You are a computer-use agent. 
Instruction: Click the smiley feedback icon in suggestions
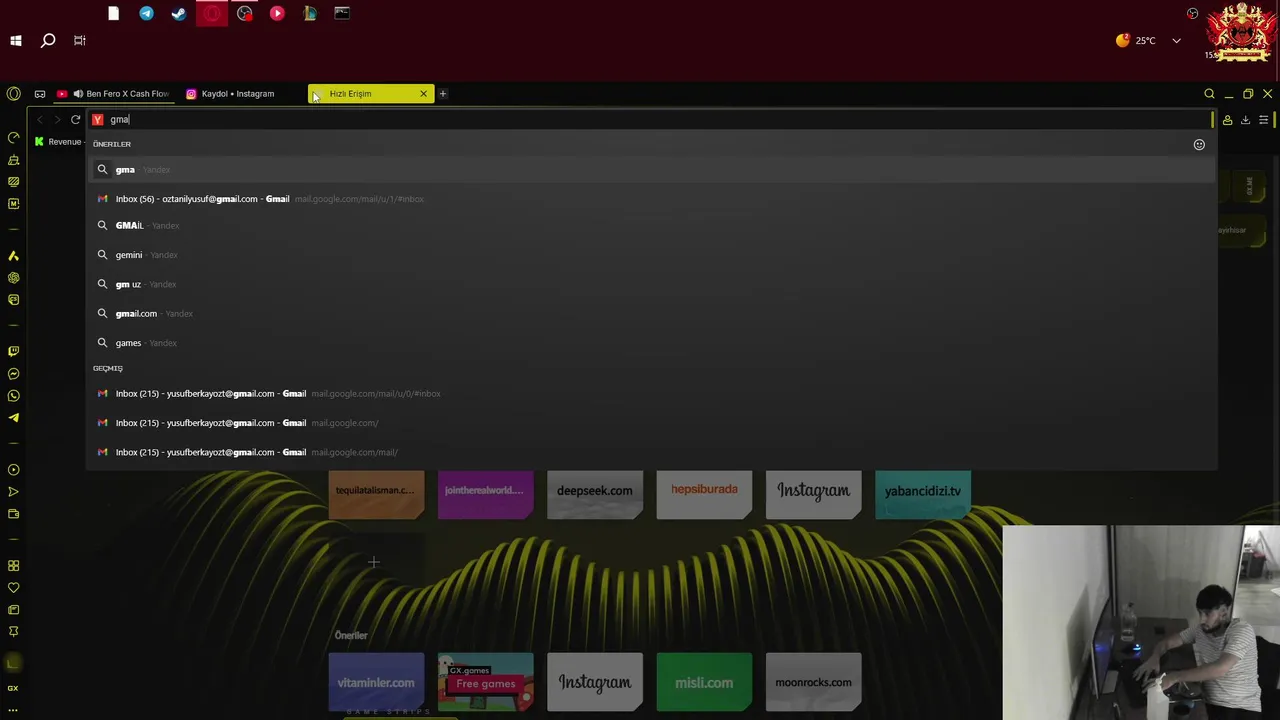1199,145
